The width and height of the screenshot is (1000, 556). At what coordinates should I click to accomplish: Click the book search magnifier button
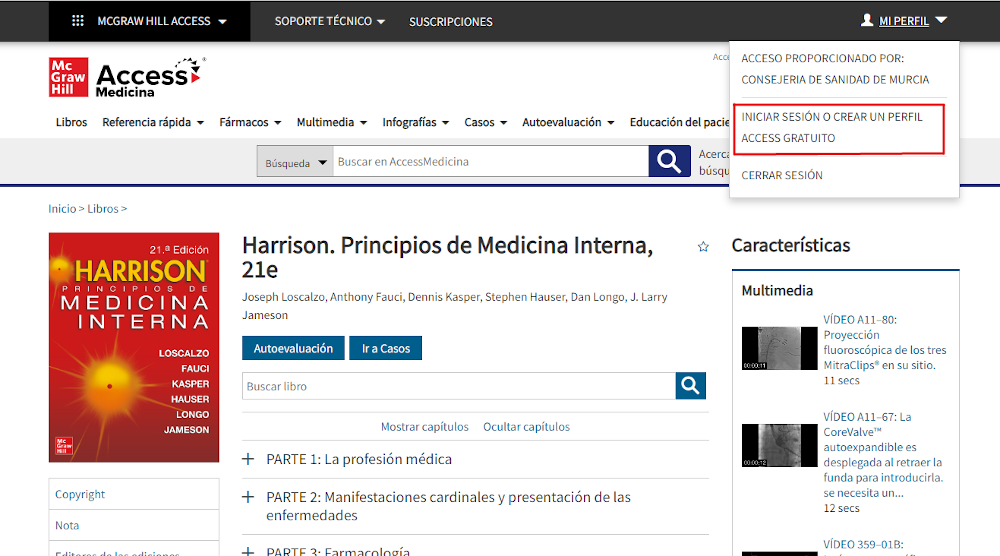pos(691,386)
